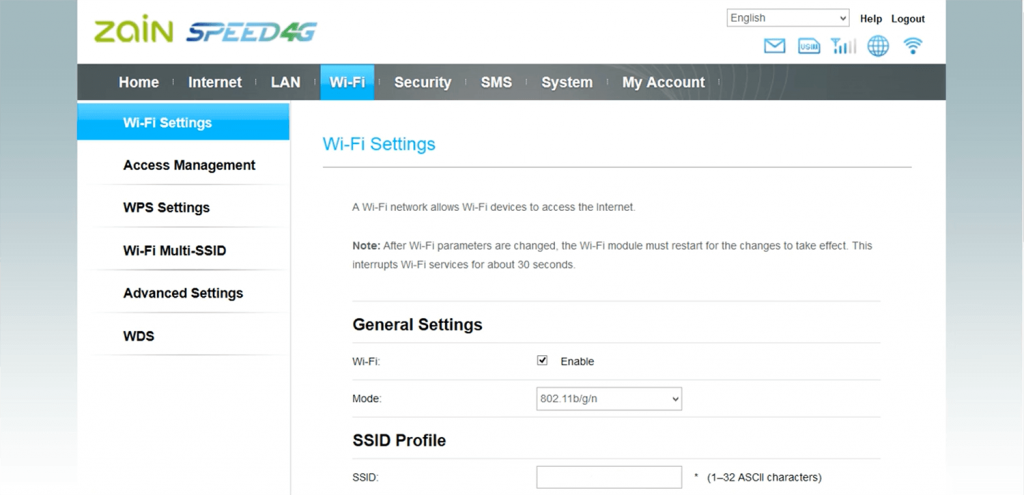Click the Help link
Screen dimensions: 1024x495
[871, 19]
